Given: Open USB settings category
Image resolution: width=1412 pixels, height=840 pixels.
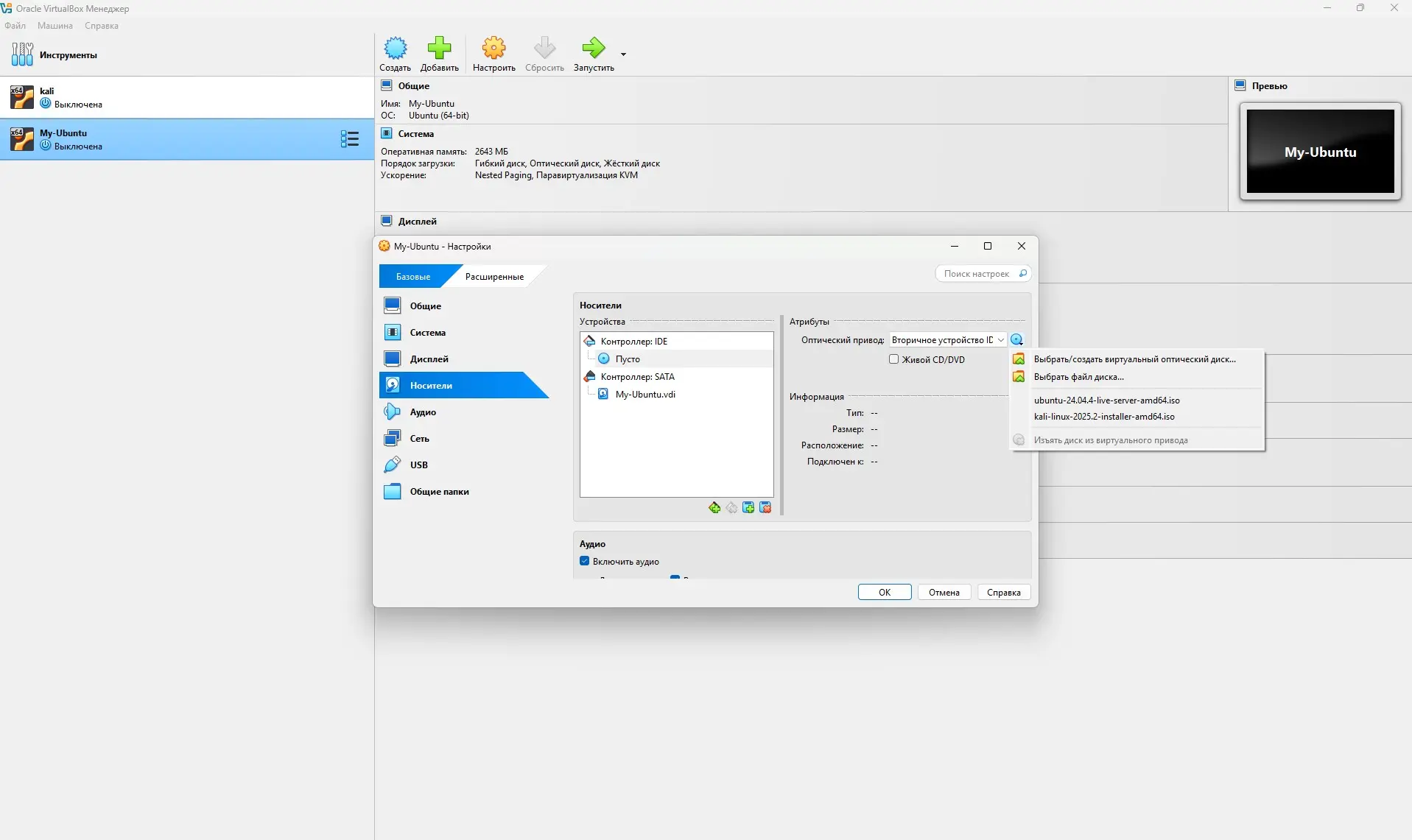Looking at the screenshot, I should click(464, 465).
